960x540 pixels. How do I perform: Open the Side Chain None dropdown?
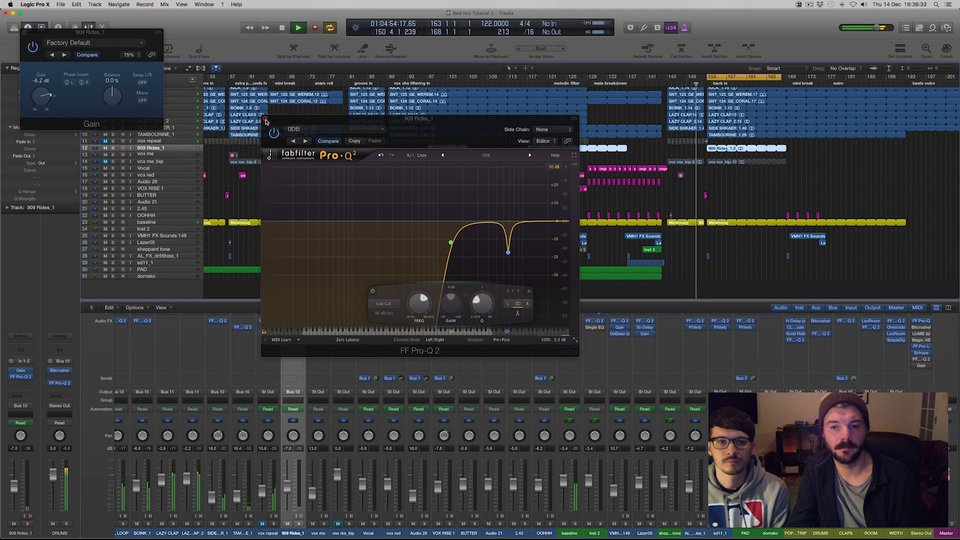click(x=552, y=130)
